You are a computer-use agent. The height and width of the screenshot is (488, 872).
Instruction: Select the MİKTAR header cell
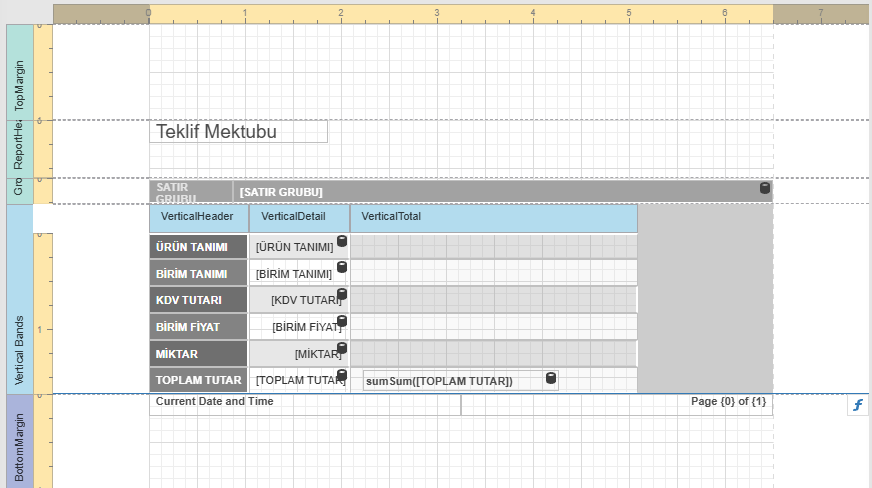pyautogui.click(x=198, y=354)
